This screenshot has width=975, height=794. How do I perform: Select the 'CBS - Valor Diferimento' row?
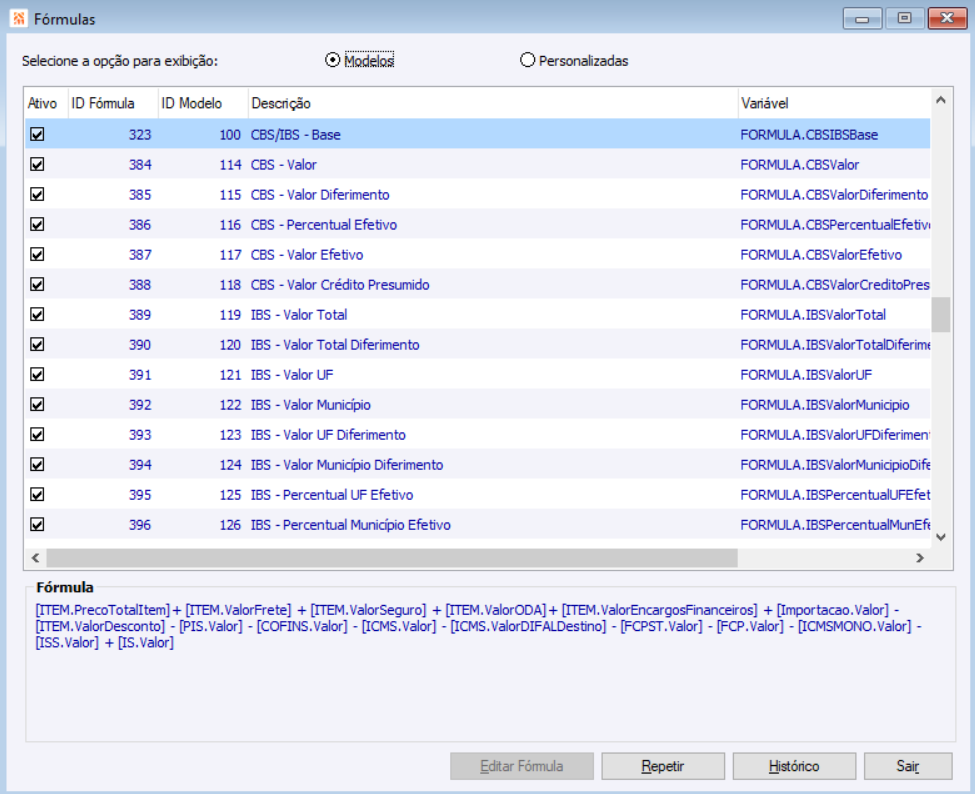click(x=478, y=194)
